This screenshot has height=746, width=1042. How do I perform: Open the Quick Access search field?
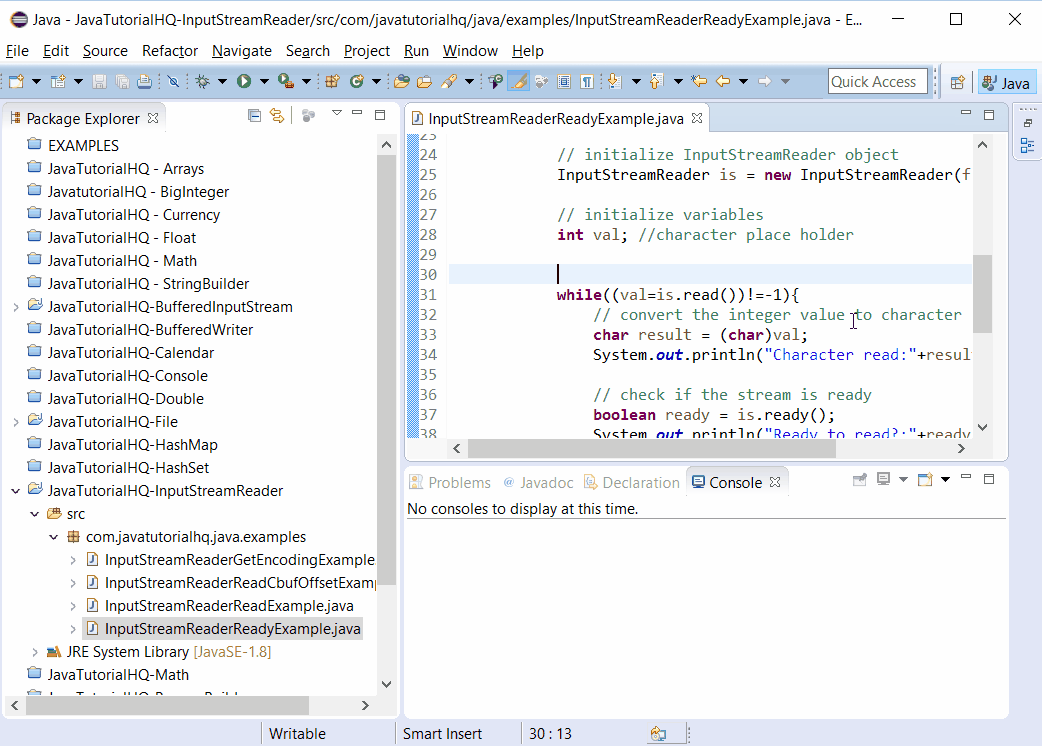[877, 81]
